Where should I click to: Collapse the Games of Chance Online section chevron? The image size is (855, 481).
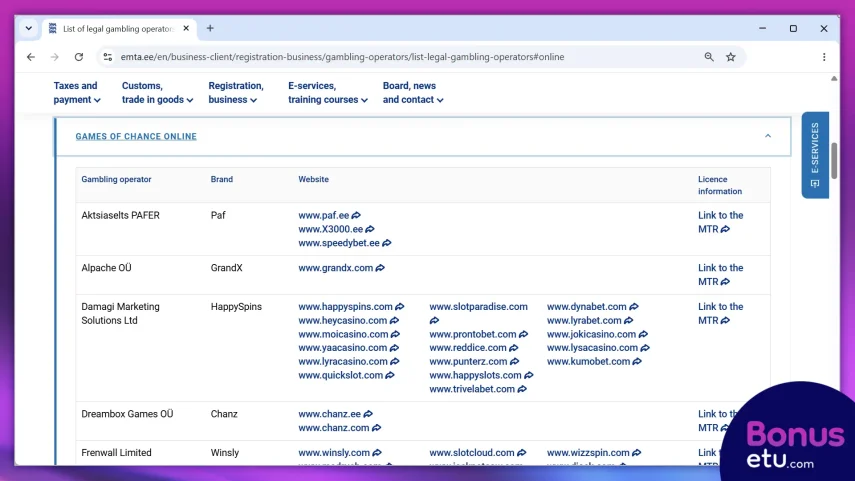coord(768,136)
